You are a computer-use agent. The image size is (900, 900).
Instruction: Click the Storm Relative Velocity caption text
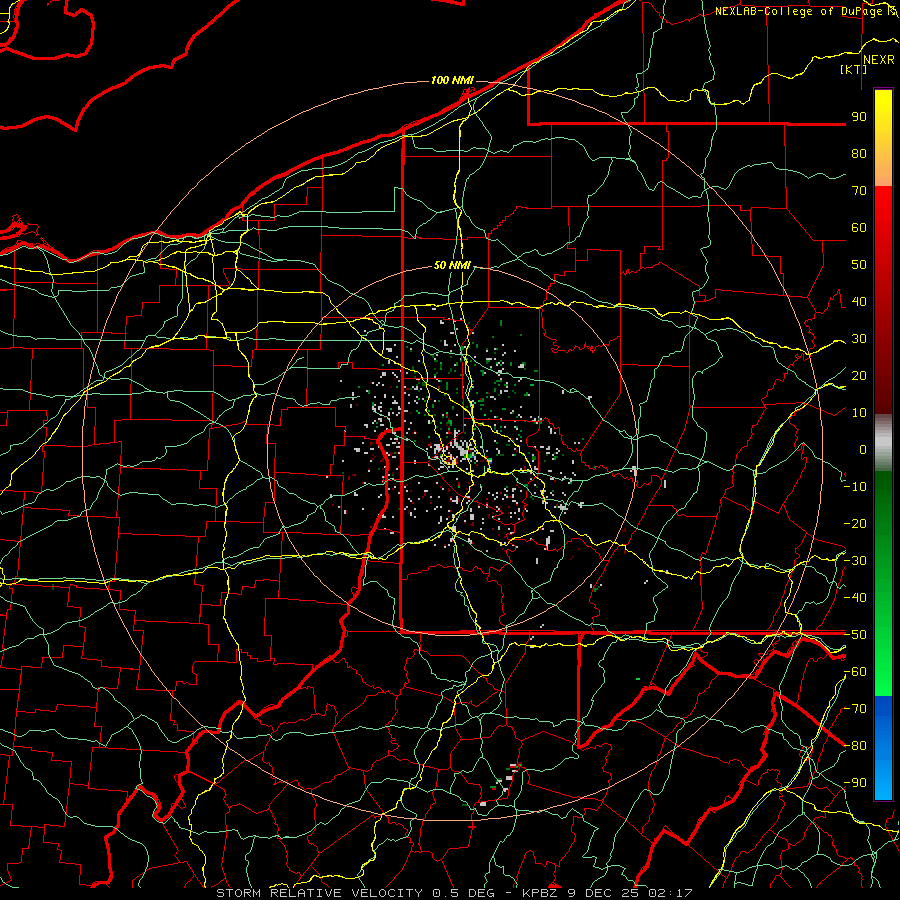(x=319, y=893)
